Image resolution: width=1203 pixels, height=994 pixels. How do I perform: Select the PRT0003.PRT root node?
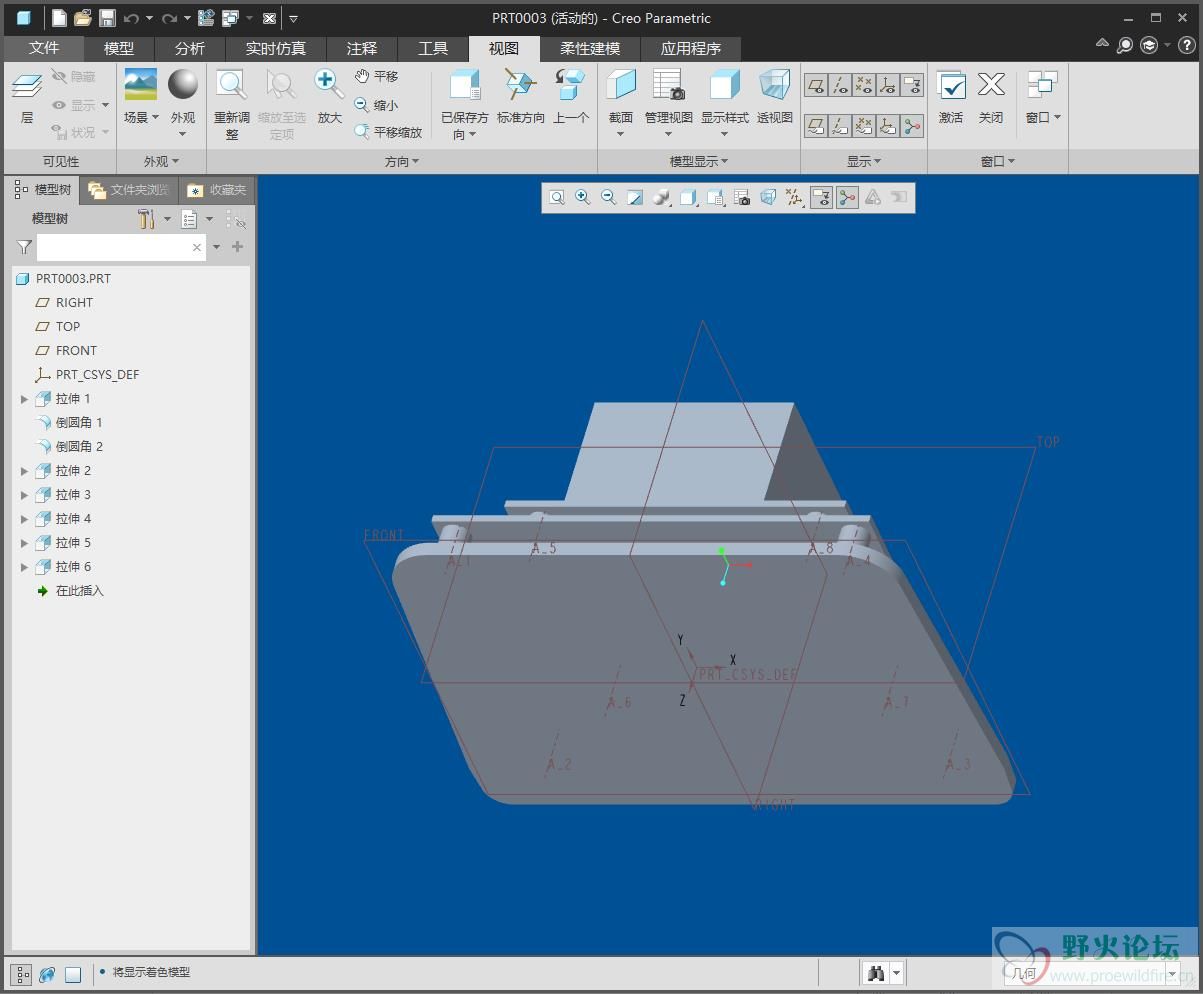point(73,279)
